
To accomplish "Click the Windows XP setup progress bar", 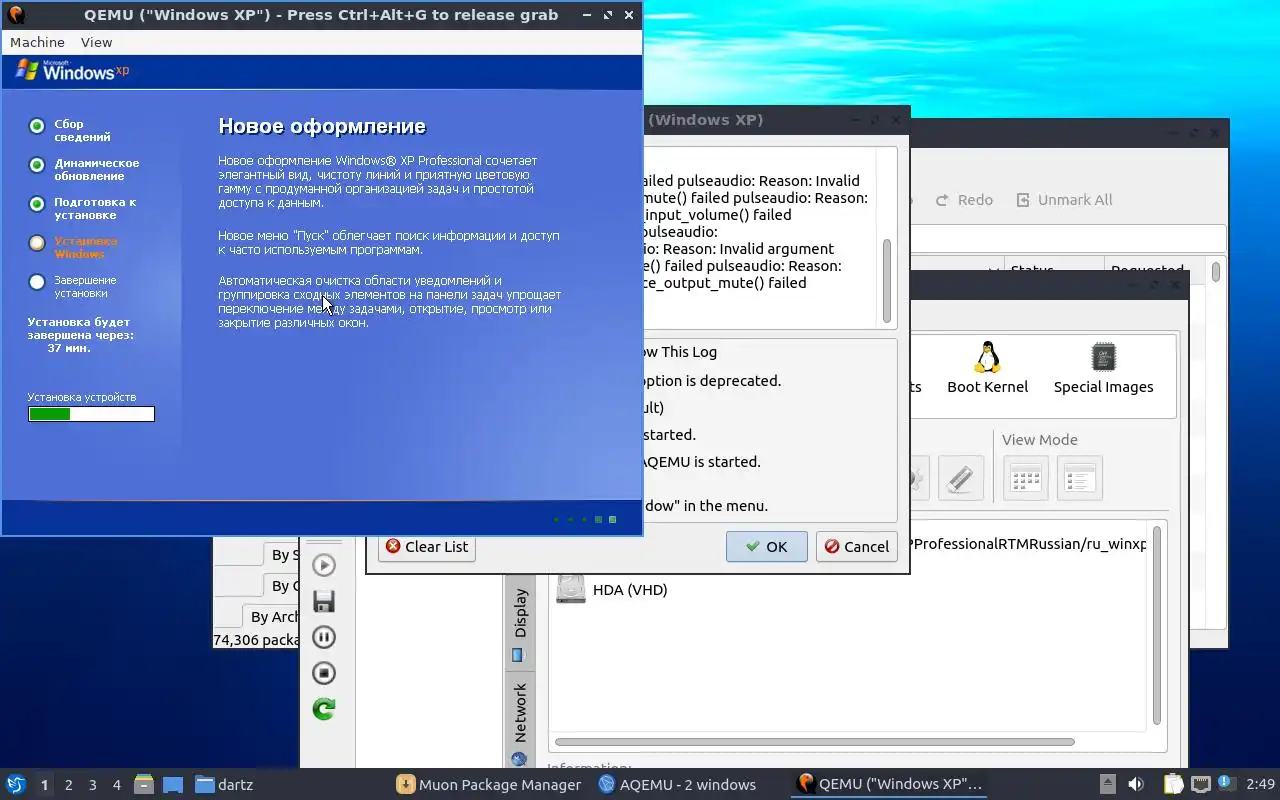I will 91,414.
